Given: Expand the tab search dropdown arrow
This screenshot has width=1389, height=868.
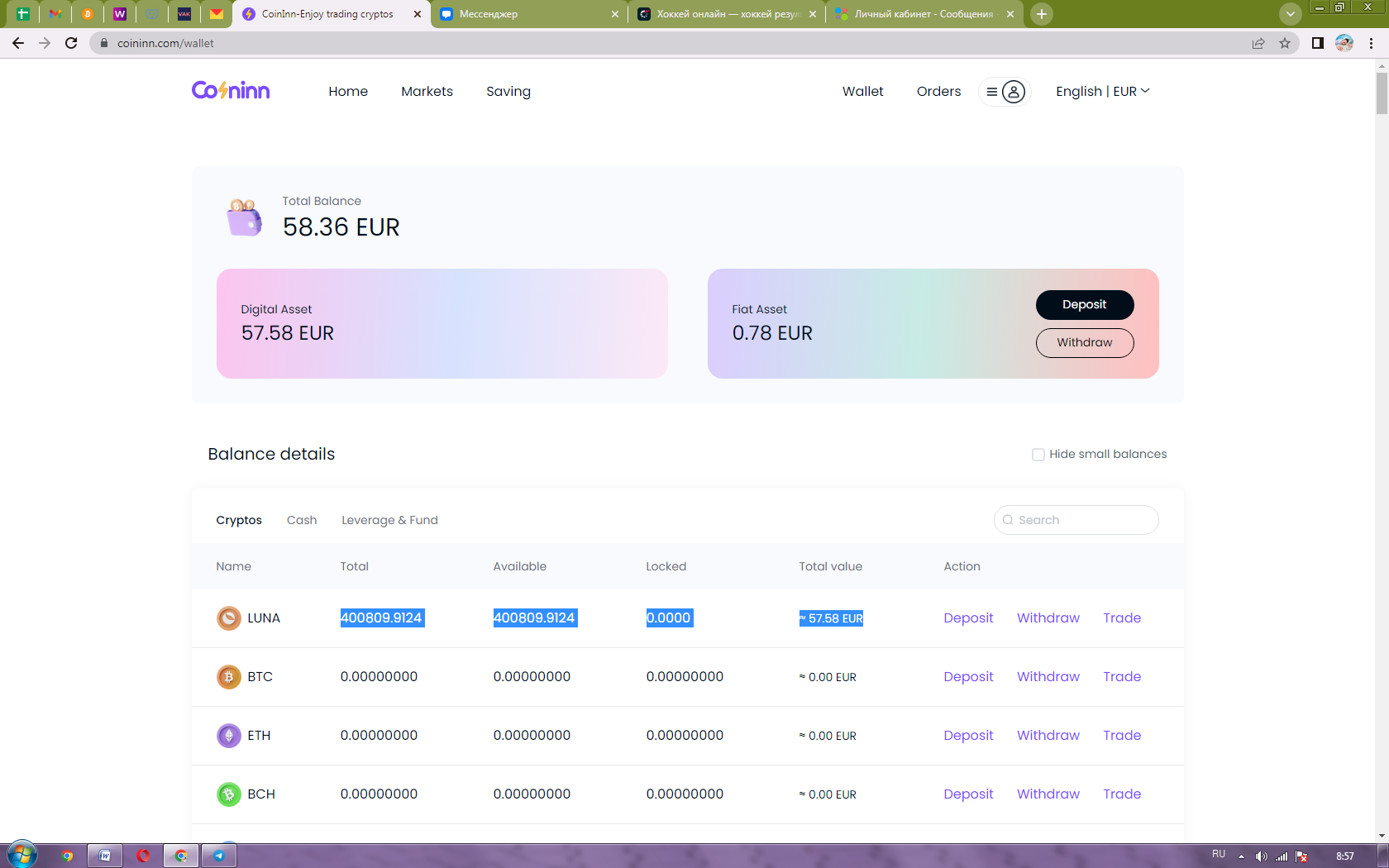Looking at the screenshot, I should 1290,14.
